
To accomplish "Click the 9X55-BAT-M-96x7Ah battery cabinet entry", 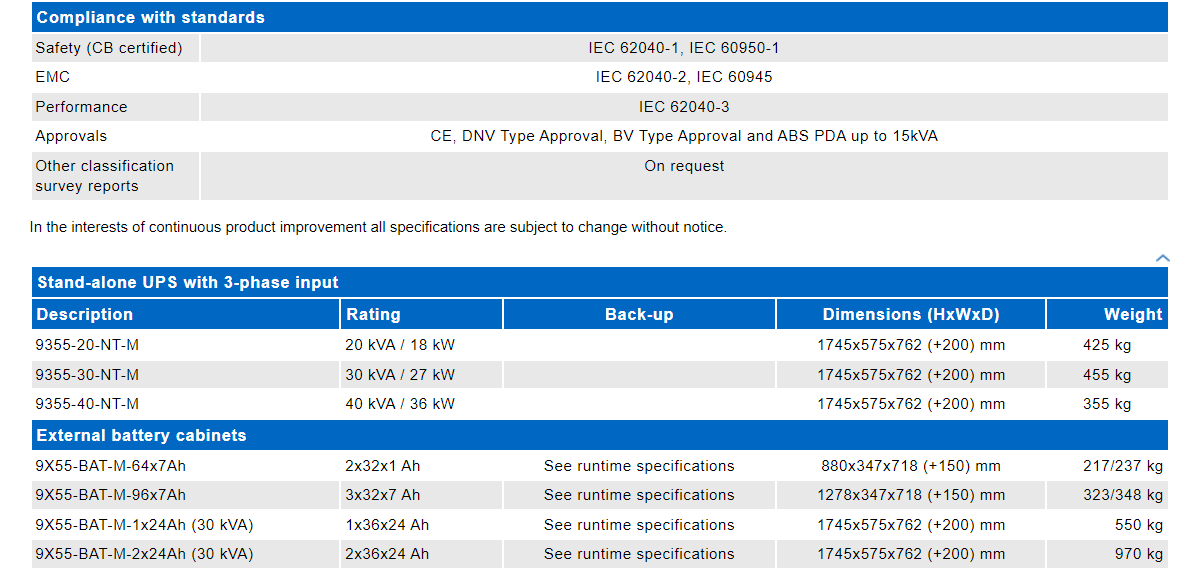I will 110,495.
